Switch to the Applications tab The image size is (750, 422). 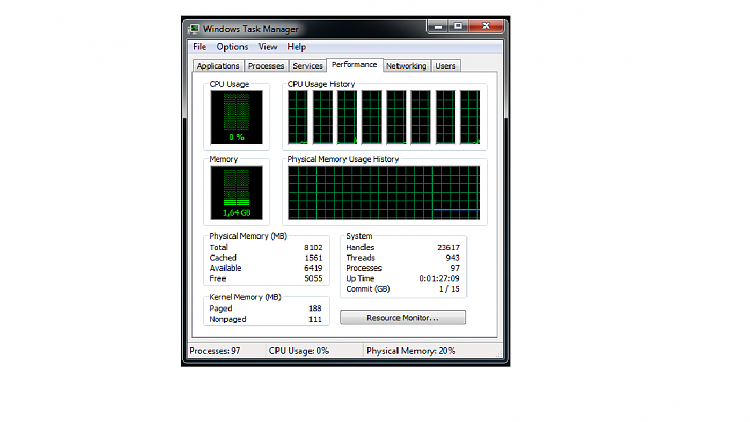click(218, 66)
